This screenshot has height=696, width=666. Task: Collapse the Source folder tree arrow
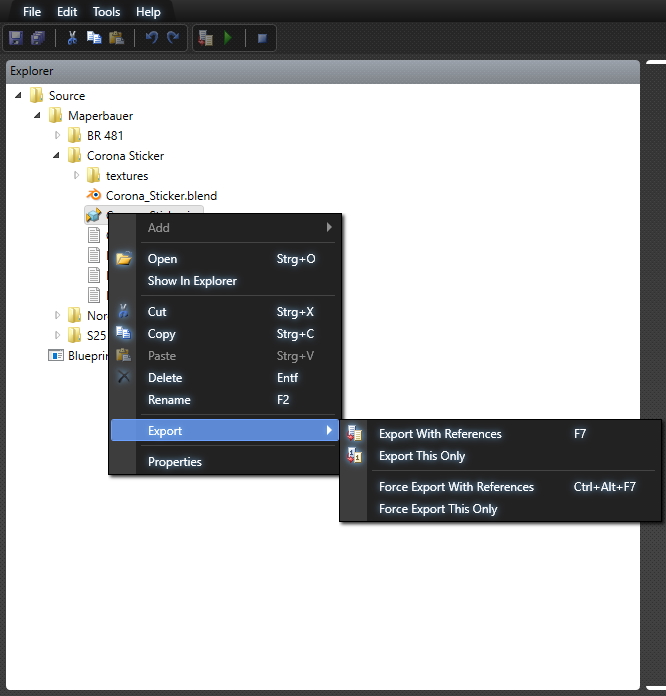pyautogui.click(x=18, y=95)
